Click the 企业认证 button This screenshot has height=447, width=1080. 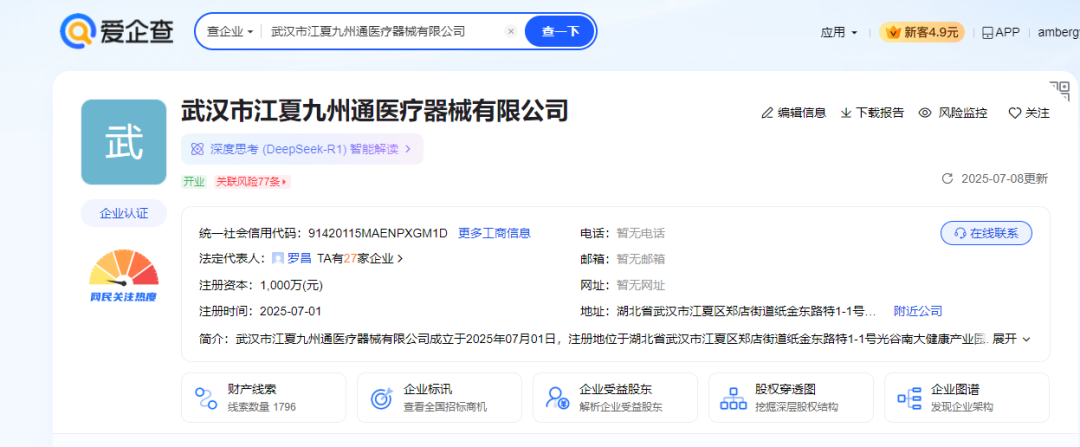[124, 214]
